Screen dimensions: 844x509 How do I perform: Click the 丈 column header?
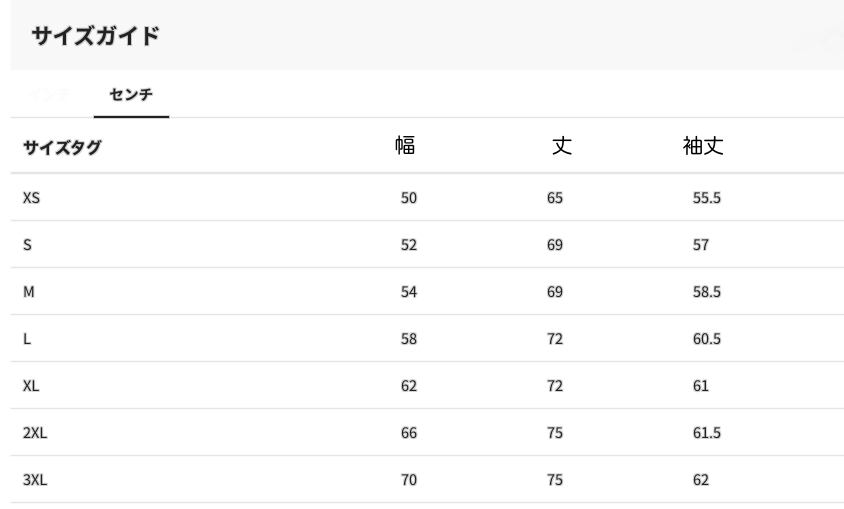click(x=562, y=146)
